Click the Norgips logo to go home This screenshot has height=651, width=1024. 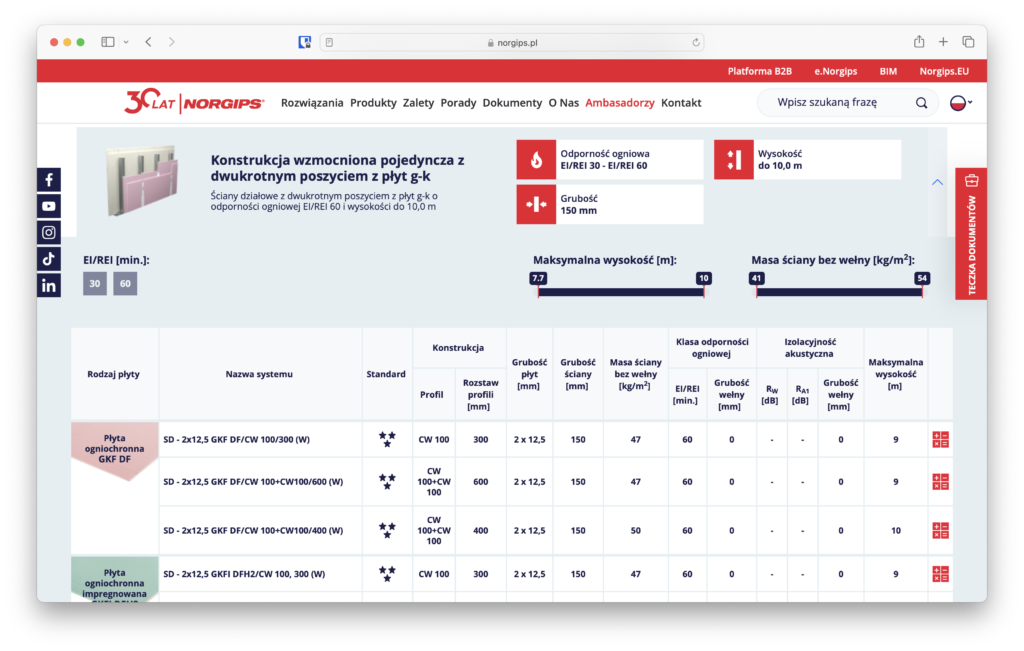coord(194,102)
